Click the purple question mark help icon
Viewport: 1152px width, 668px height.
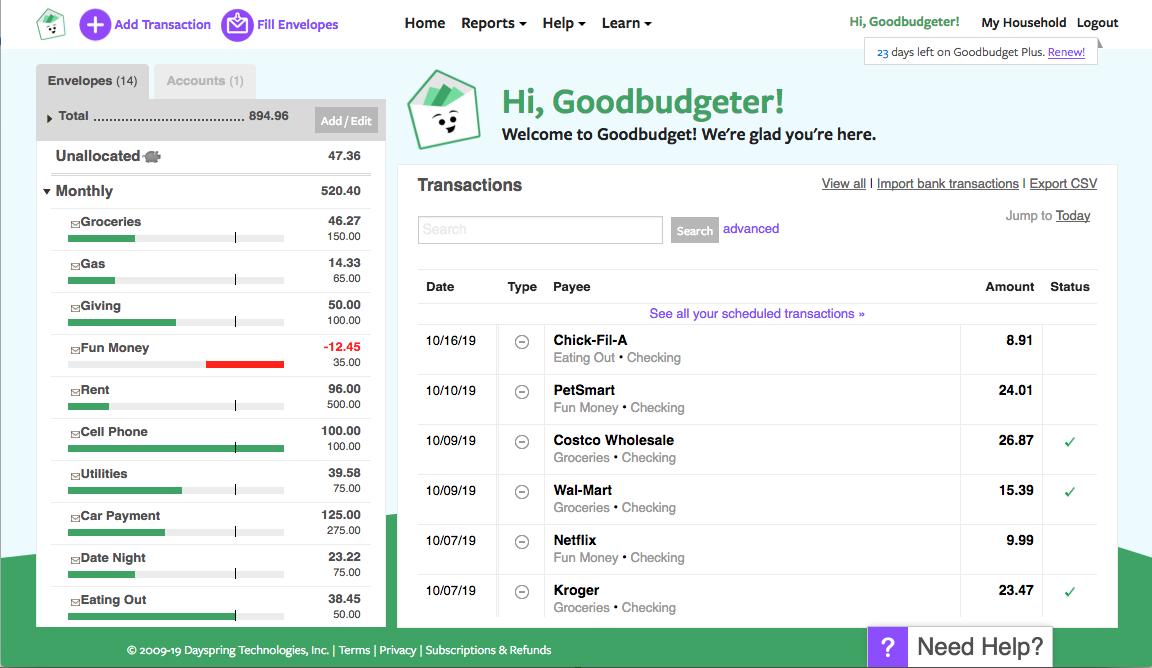tap(888, 647)
